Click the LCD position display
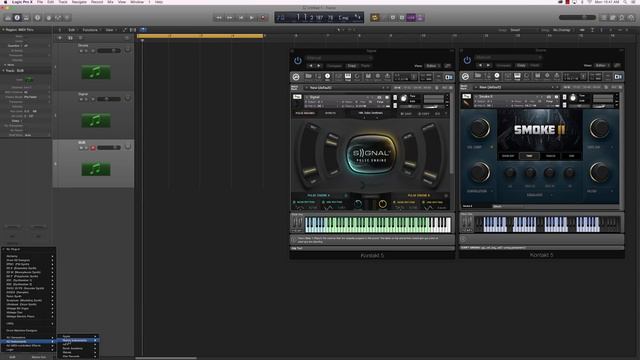640x360 pixels. (x=319, y=18)
